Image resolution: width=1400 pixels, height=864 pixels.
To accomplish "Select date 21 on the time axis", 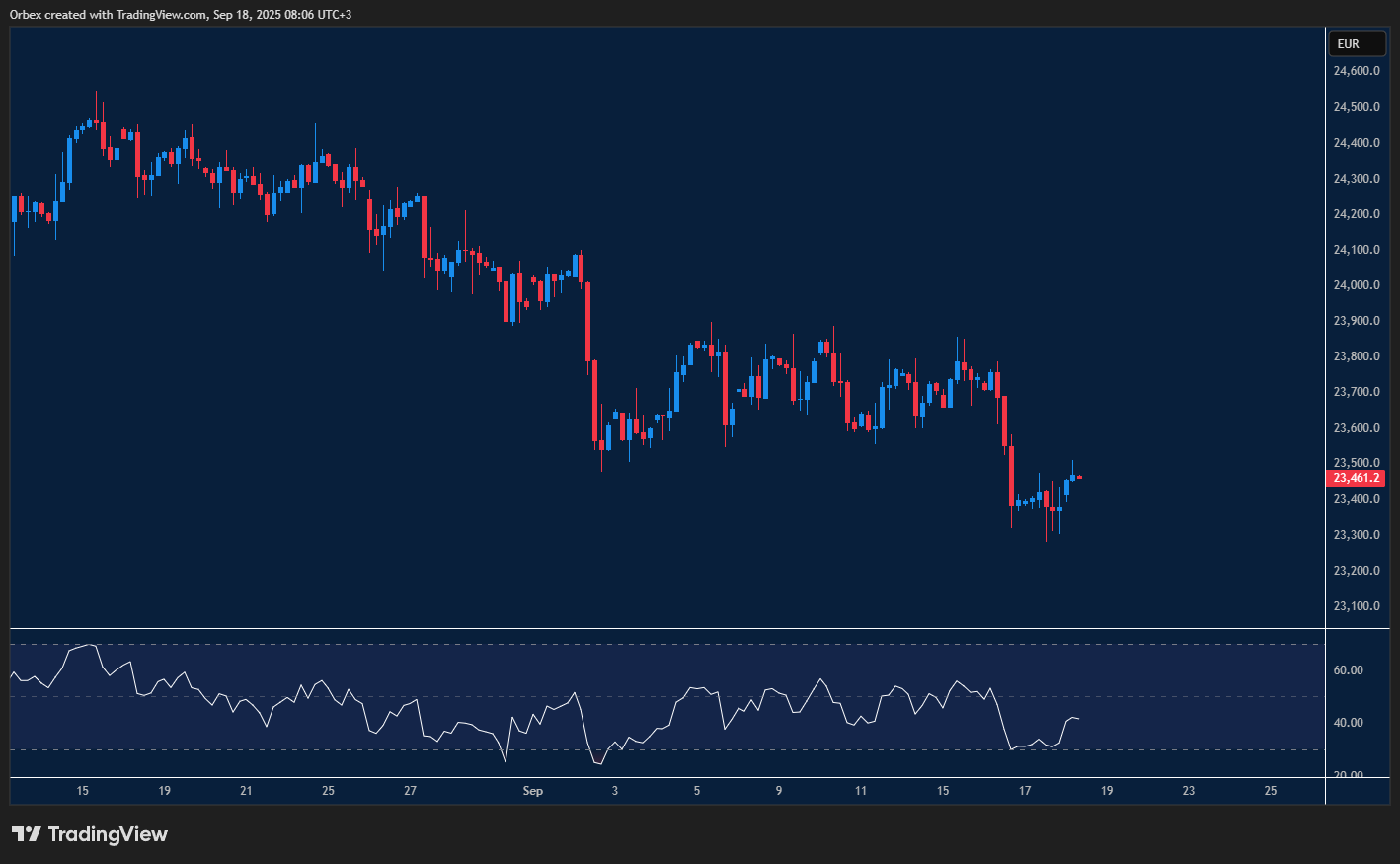I will pos(246,791).
